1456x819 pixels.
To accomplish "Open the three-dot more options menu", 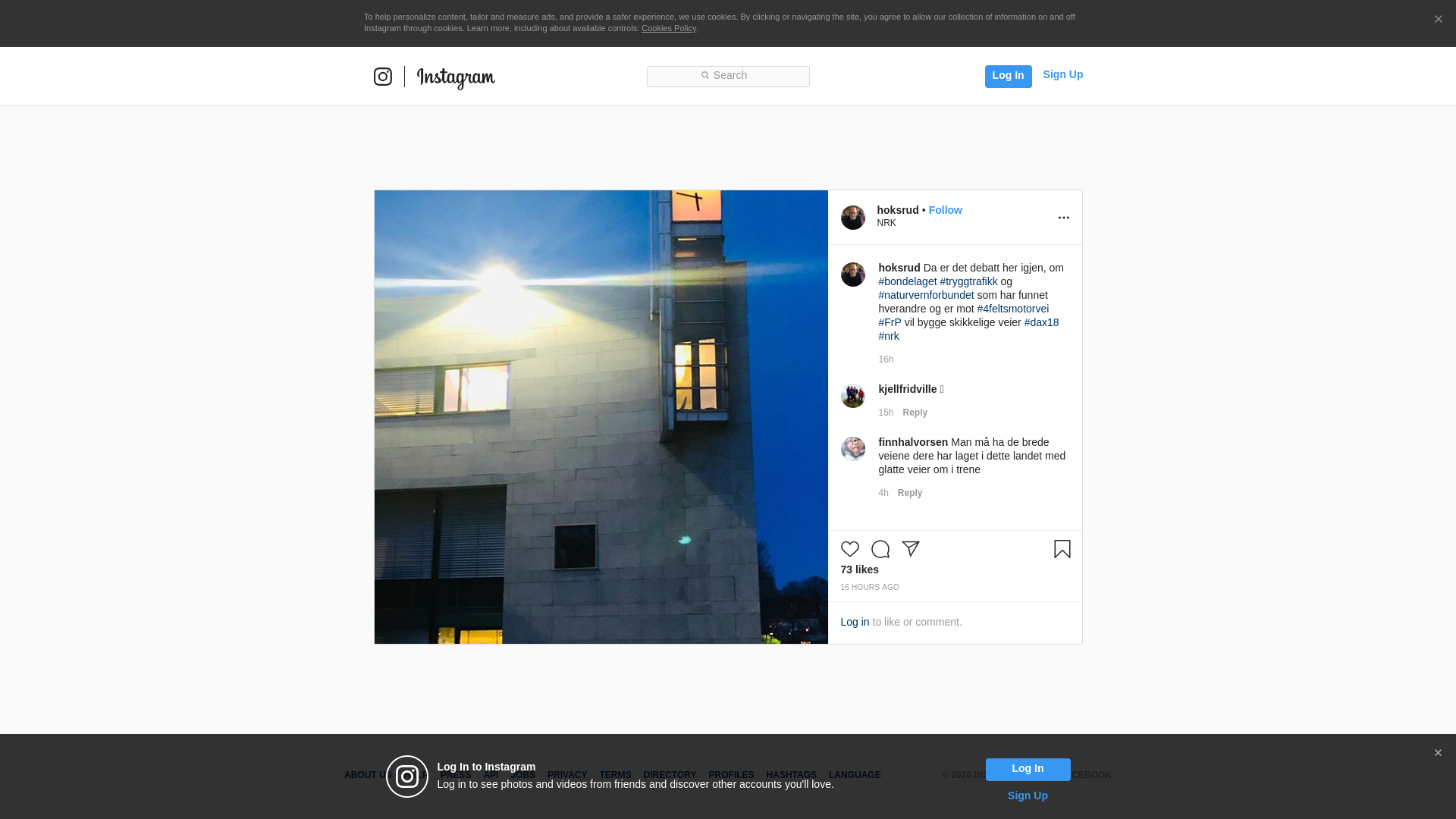I will 1063,218.
